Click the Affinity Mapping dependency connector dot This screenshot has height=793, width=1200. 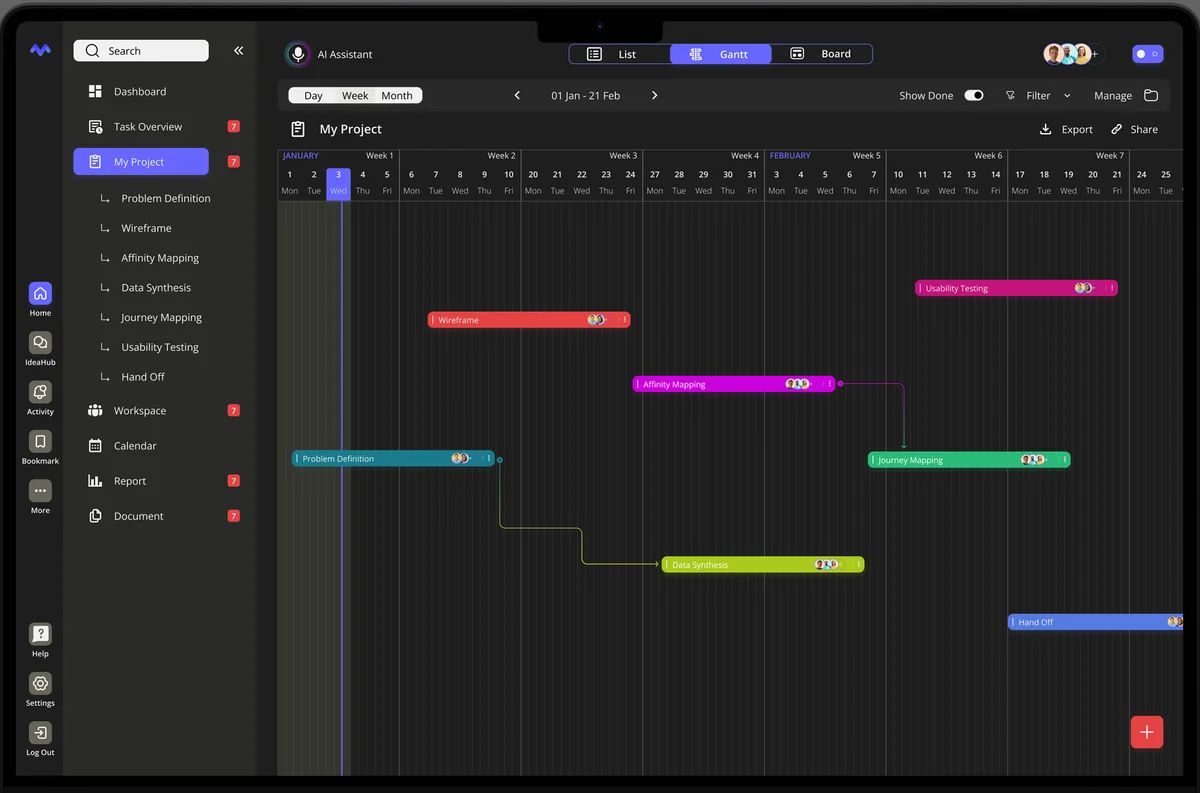click(x=840, y=384)
